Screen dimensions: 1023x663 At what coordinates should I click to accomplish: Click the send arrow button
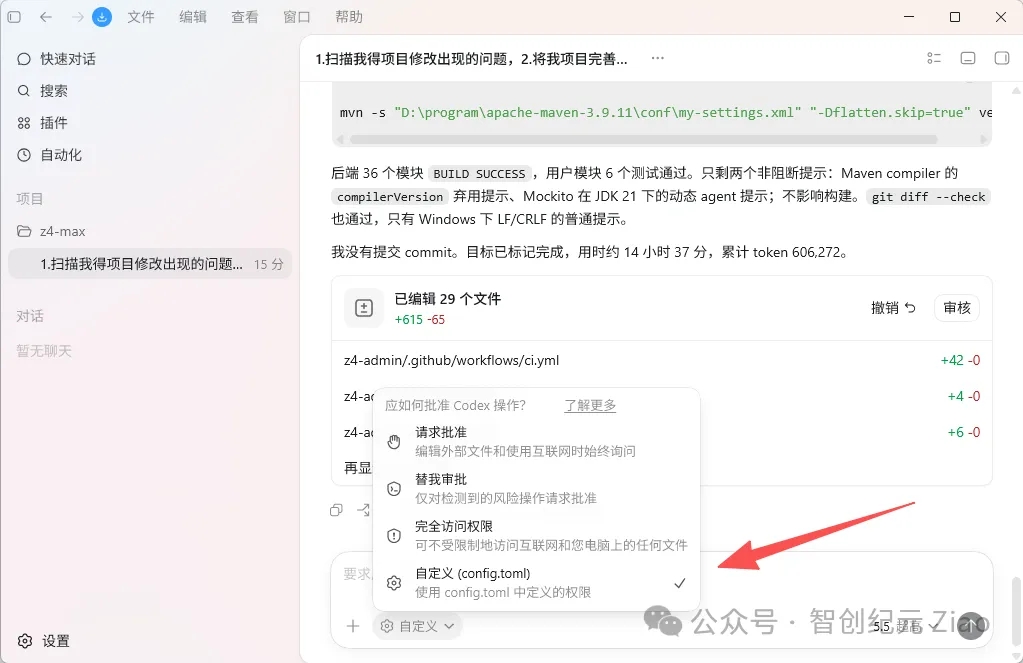coord(971,626)
